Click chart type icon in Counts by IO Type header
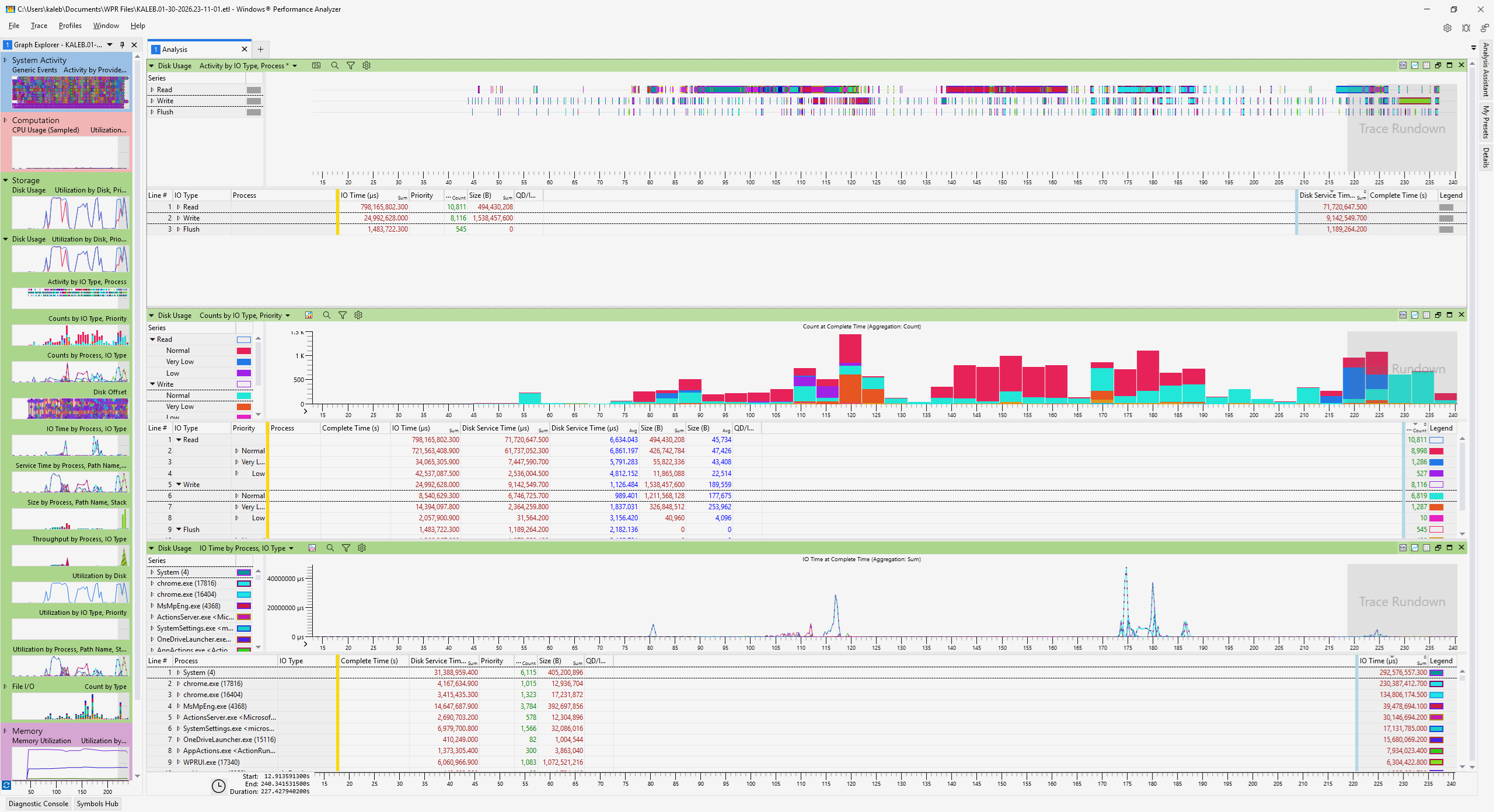The image size is (1494, 812). 309,316
